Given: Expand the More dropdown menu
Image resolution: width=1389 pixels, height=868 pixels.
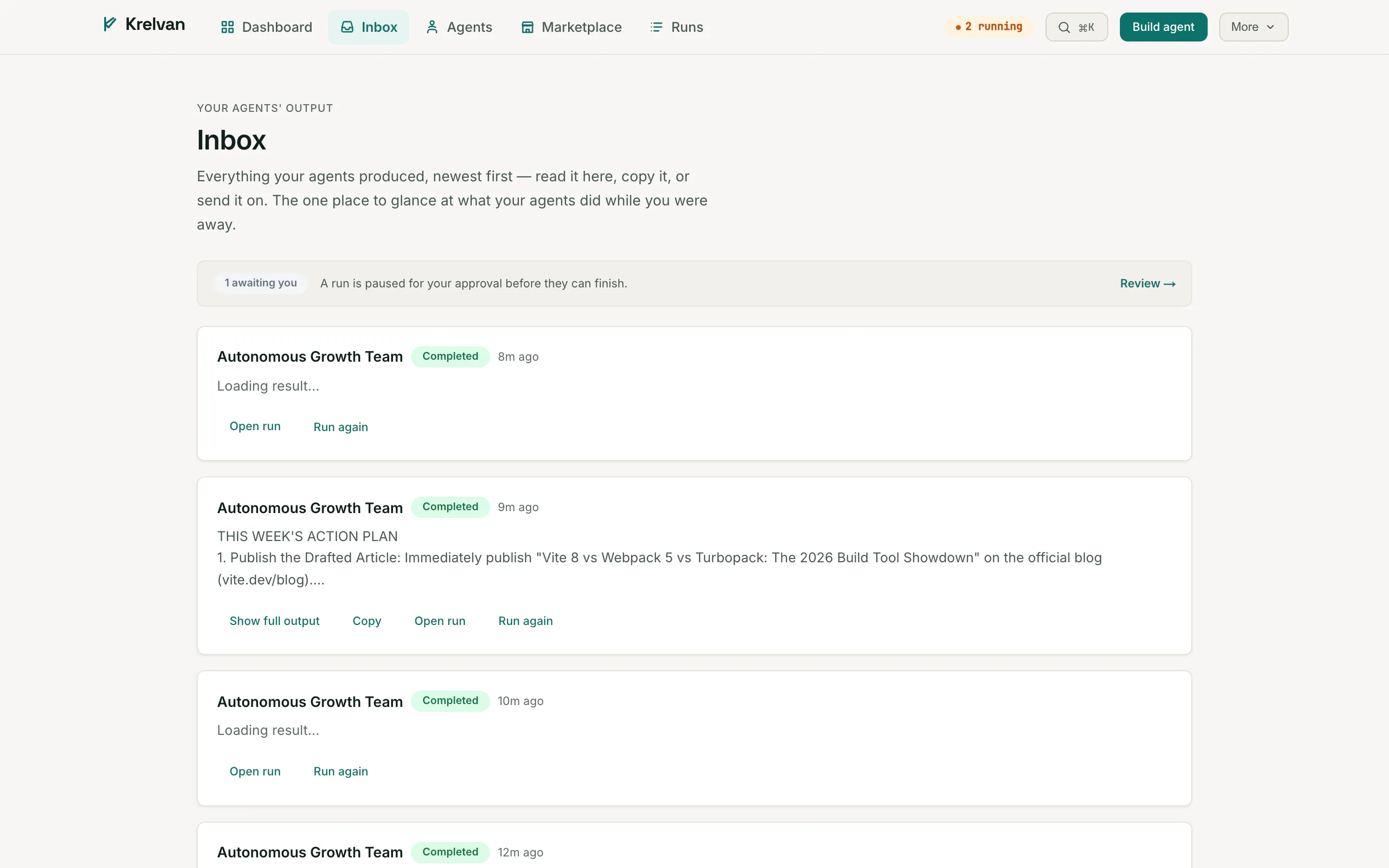Looking at the screenshot, I should [x=1253, y=27].
